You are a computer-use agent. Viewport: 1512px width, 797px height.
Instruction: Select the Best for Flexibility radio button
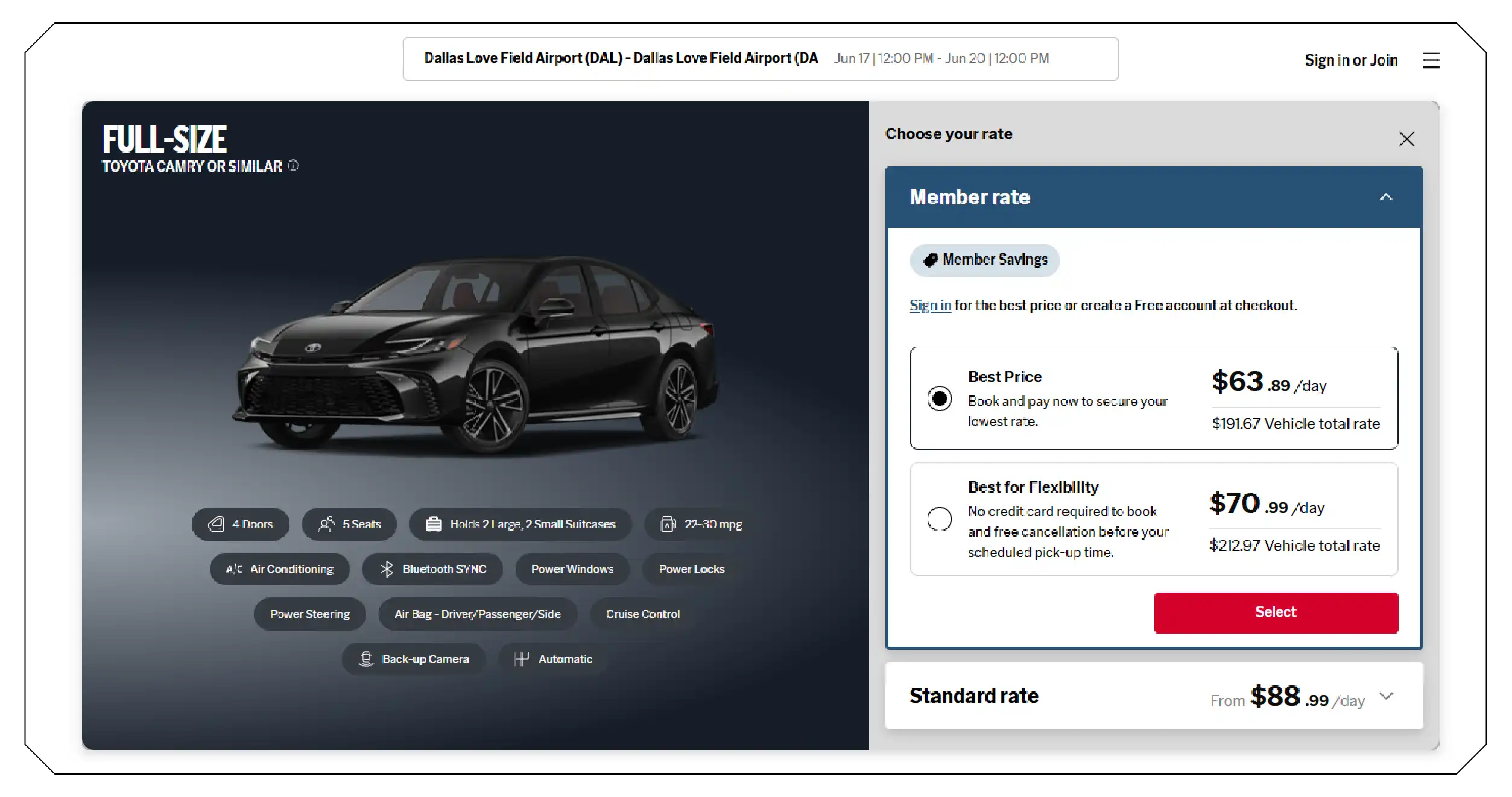click(940, 519)
